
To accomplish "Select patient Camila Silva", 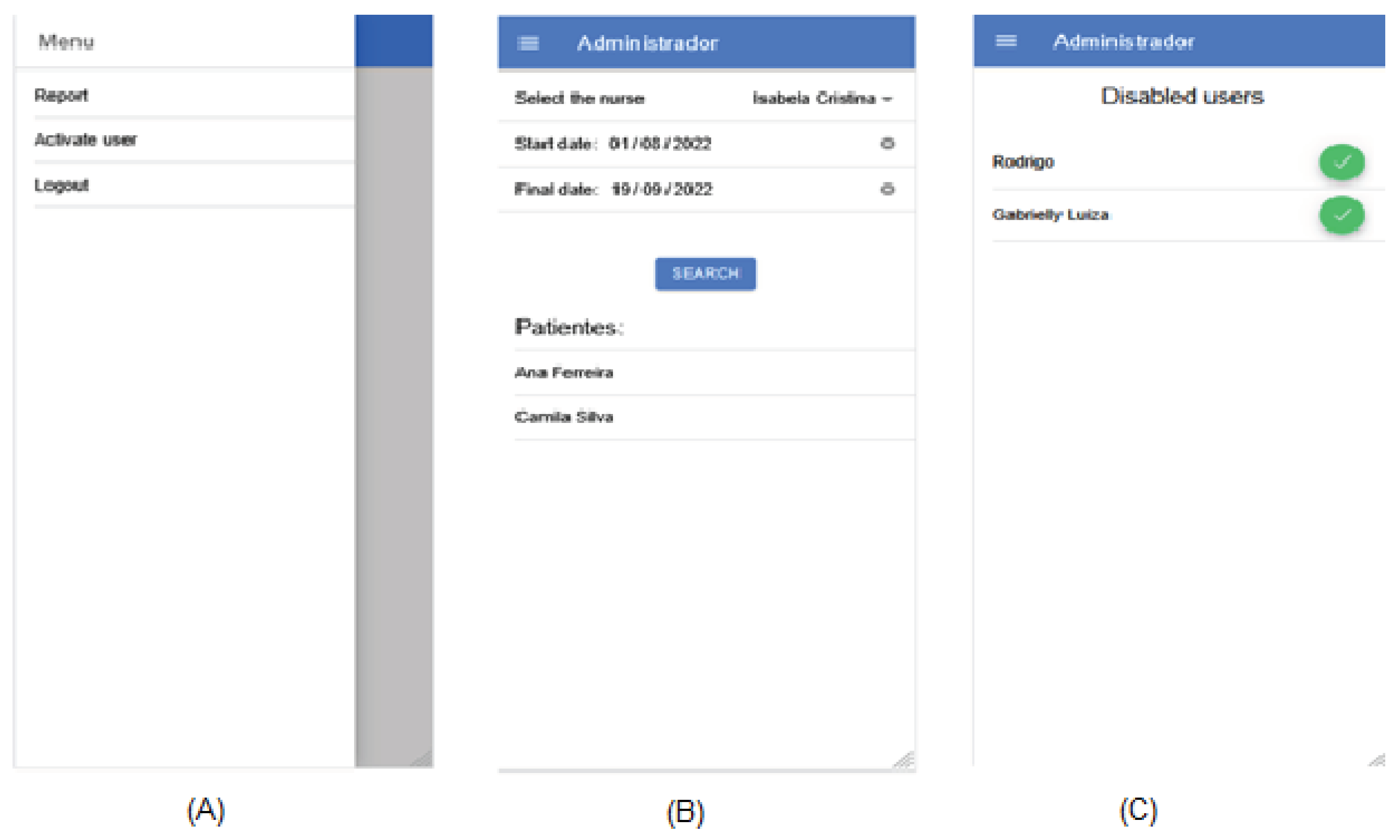I will (x=563, y=417).
